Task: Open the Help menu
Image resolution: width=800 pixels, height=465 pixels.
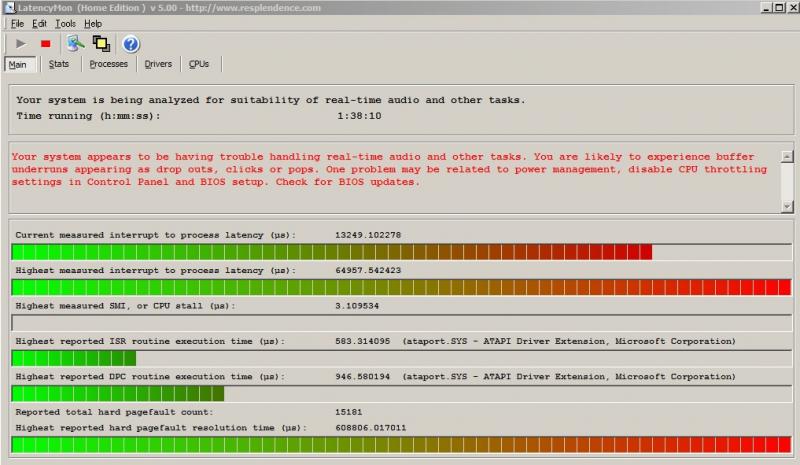Action: click(x=93, y=23)
